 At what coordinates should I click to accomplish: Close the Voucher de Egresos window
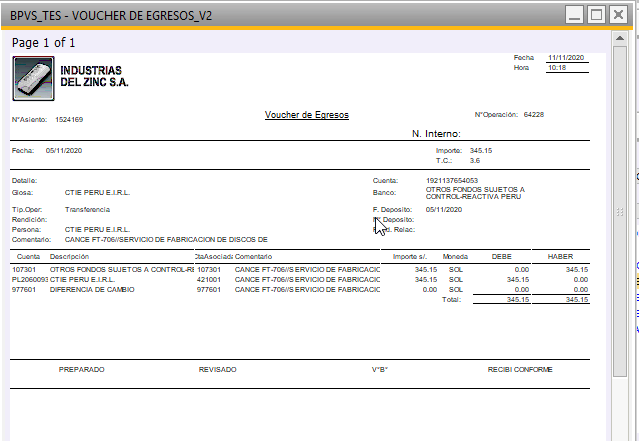[618, 15]
